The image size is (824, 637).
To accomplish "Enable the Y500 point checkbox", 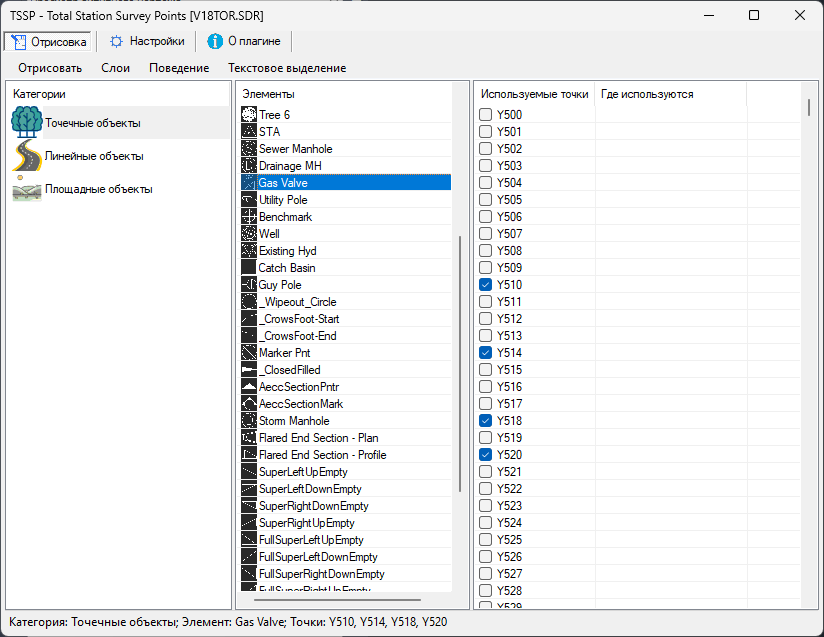I will click(x=485, y=115).
